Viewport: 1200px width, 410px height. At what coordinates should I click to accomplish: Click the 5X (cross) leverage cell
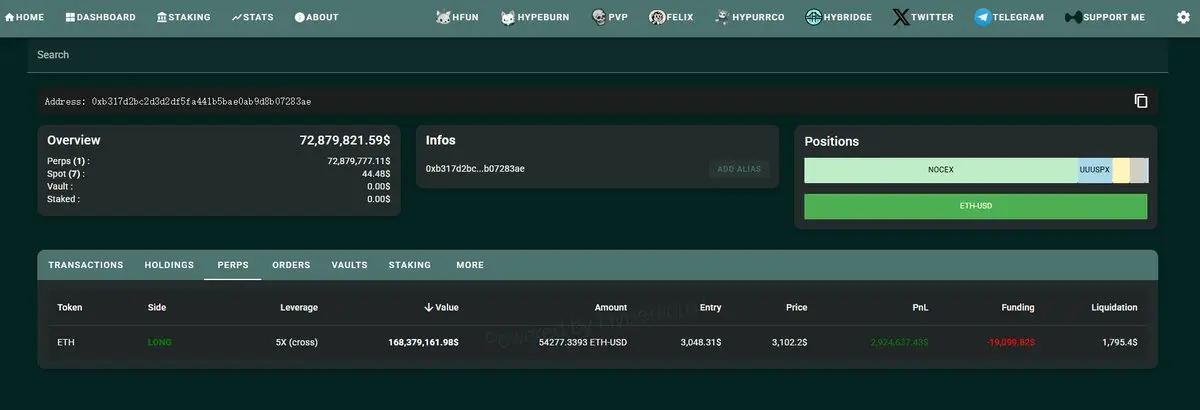[x=297, y=342]
